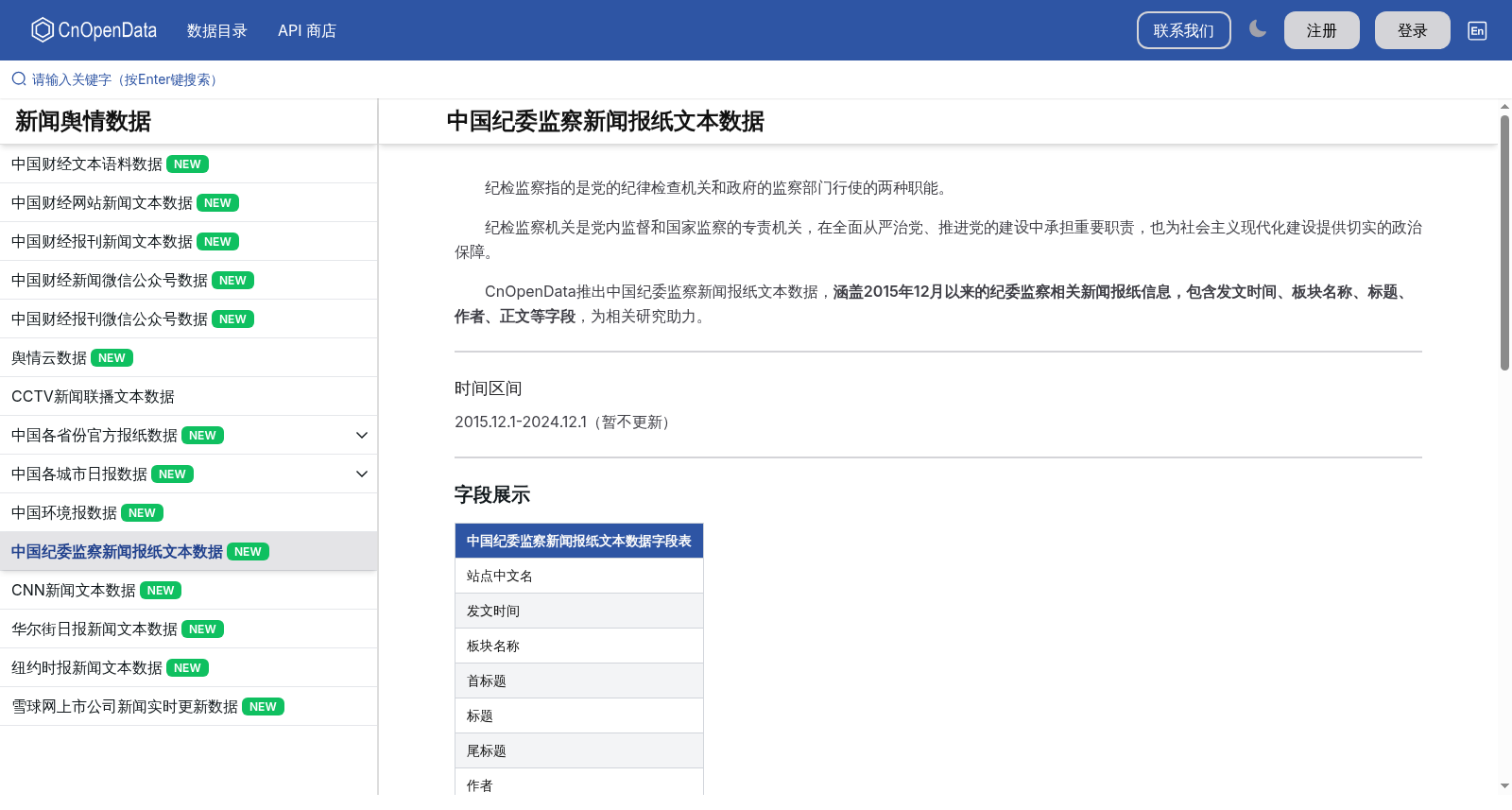Open 中国财经报刊新闻文本数据 entry
The width and height of the screenshot is (1512, 810).
pyautogui.click(x=188, y=241)
